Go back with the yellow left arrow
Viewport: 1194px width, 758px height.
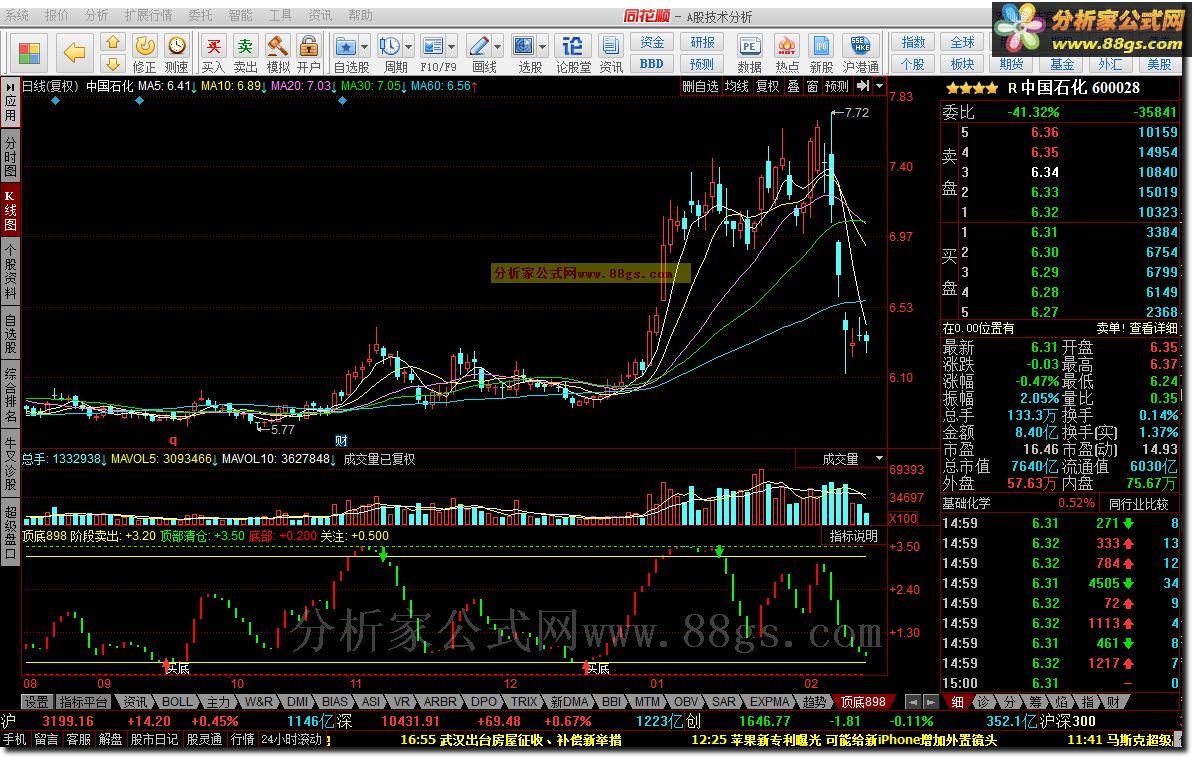(x=74, y=53)
